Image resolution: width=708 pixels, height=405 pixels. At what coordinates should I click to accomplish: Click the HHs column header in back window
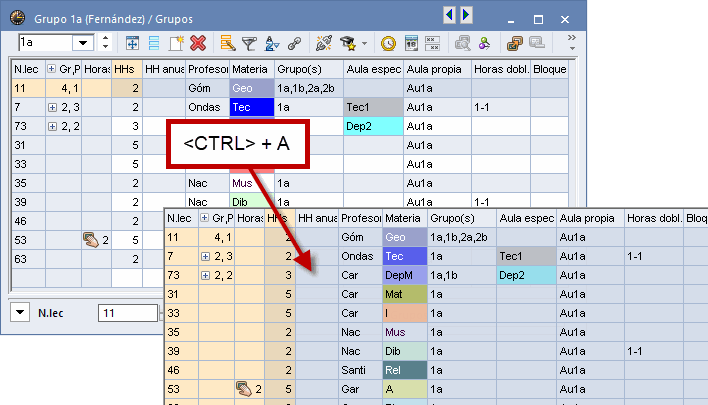point(127,69)
